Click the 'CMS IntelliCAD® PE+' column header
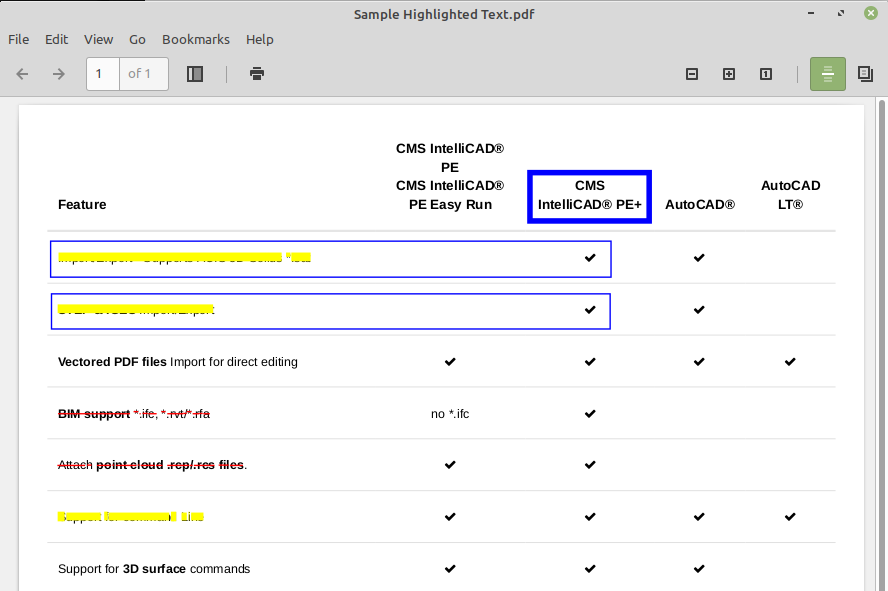The width and height of the screenshot is (888, 591). pos(590,195)
